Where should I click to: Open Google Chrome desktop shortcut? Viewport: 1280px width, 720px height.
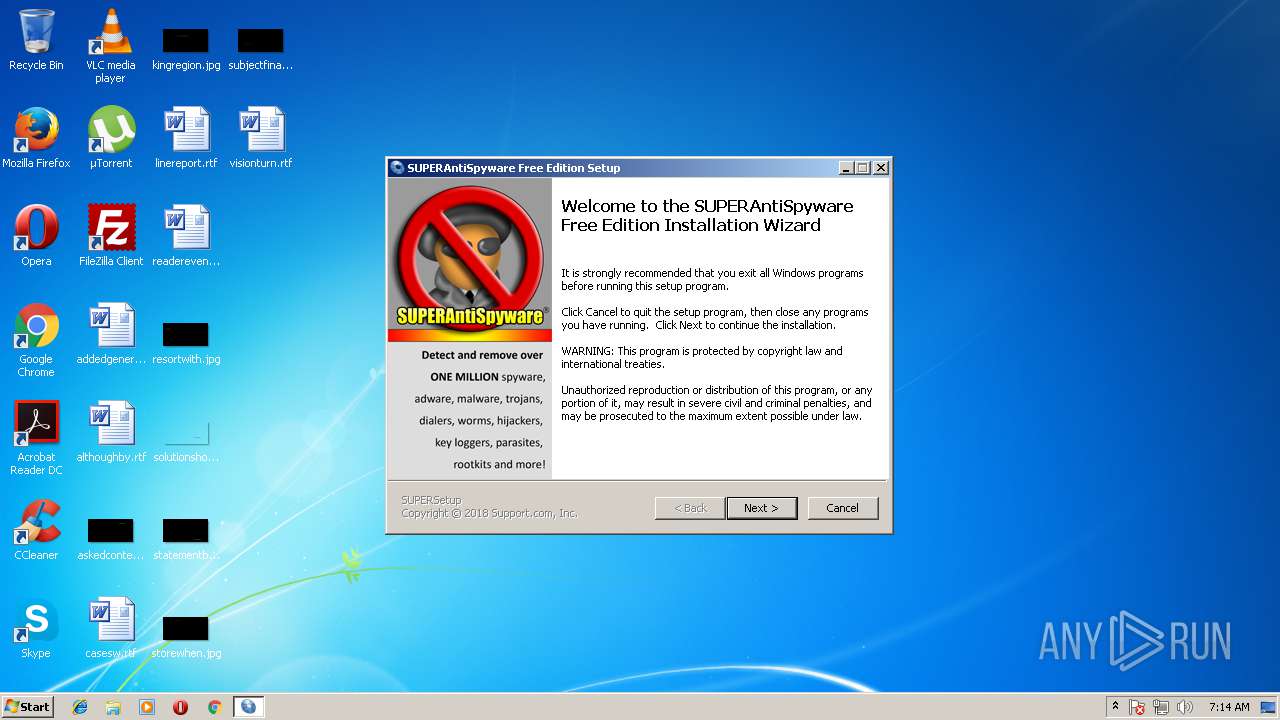36,340
